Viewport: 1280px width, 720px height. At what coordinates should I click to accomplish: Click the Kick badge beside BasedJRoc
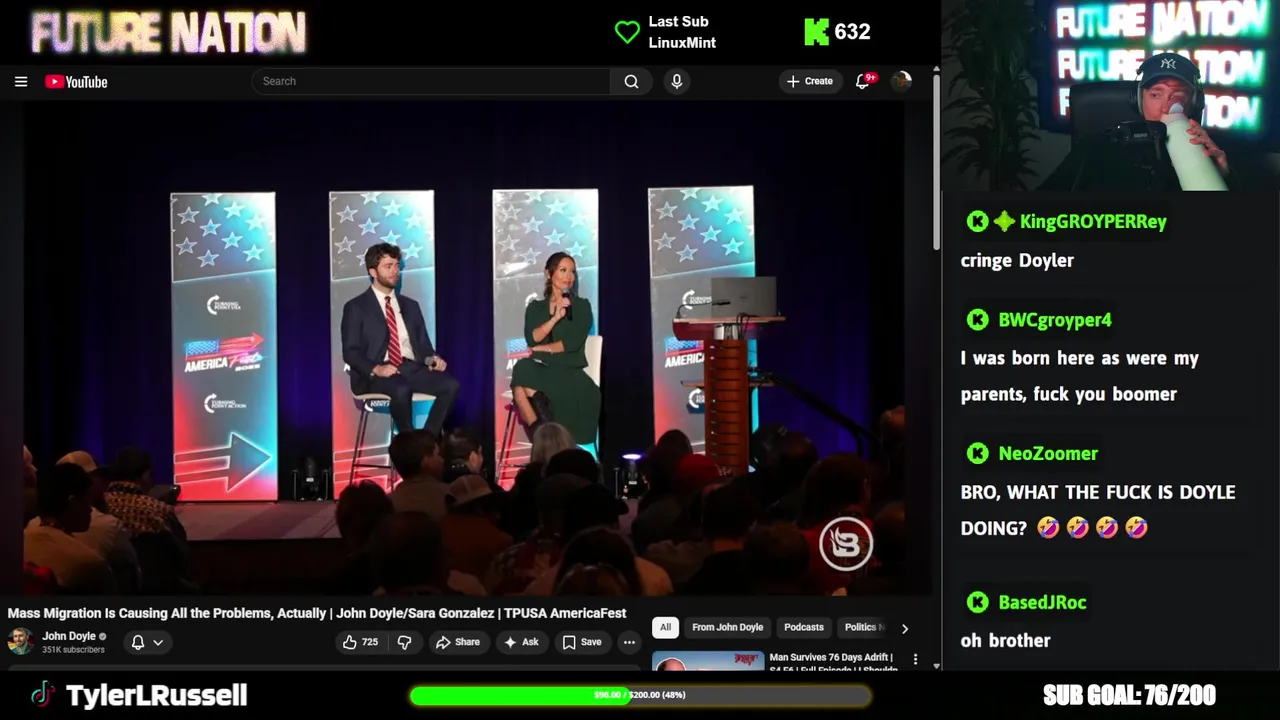pyautogui.click(x=977, y=602)
